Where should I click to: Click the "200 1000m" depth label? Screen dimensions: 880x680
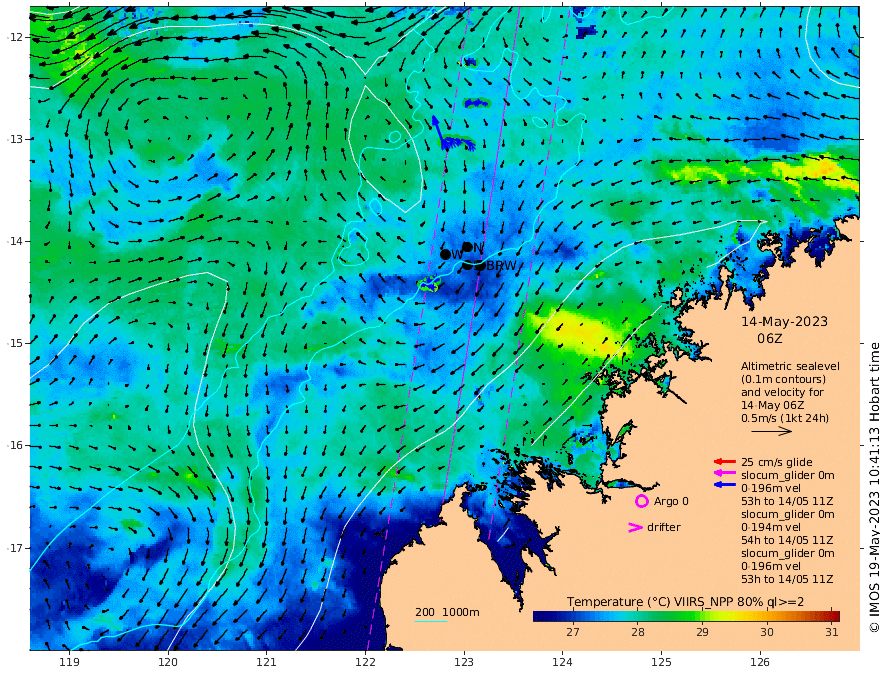click(447, 612)
